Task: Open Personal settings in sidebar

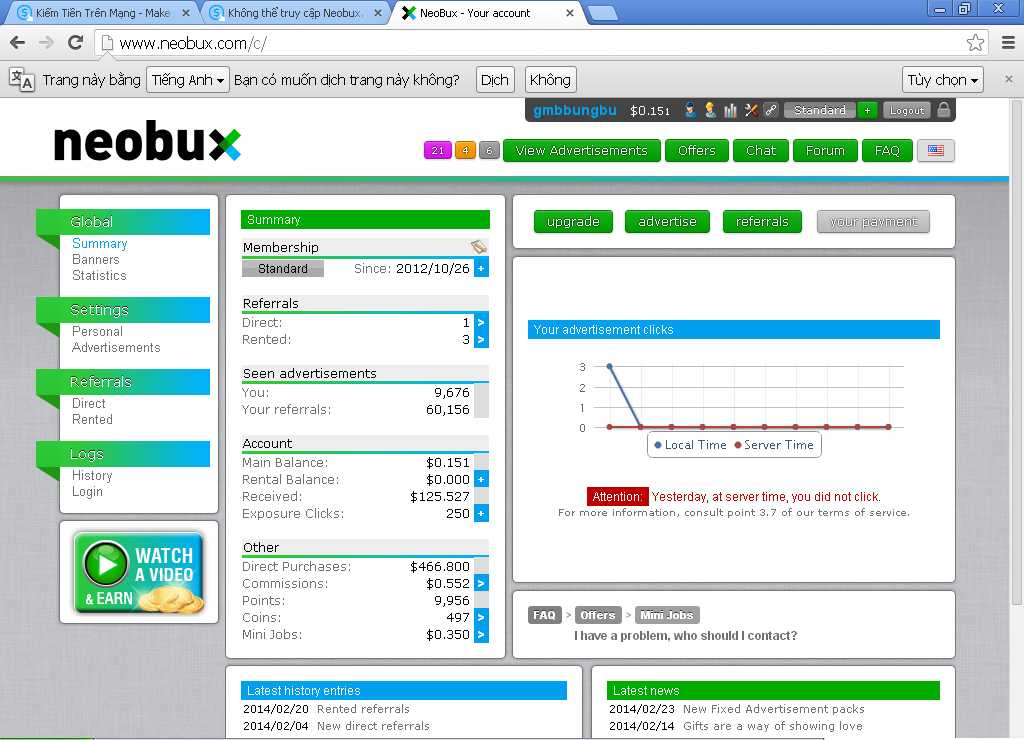Action: [x=97, y=331]
